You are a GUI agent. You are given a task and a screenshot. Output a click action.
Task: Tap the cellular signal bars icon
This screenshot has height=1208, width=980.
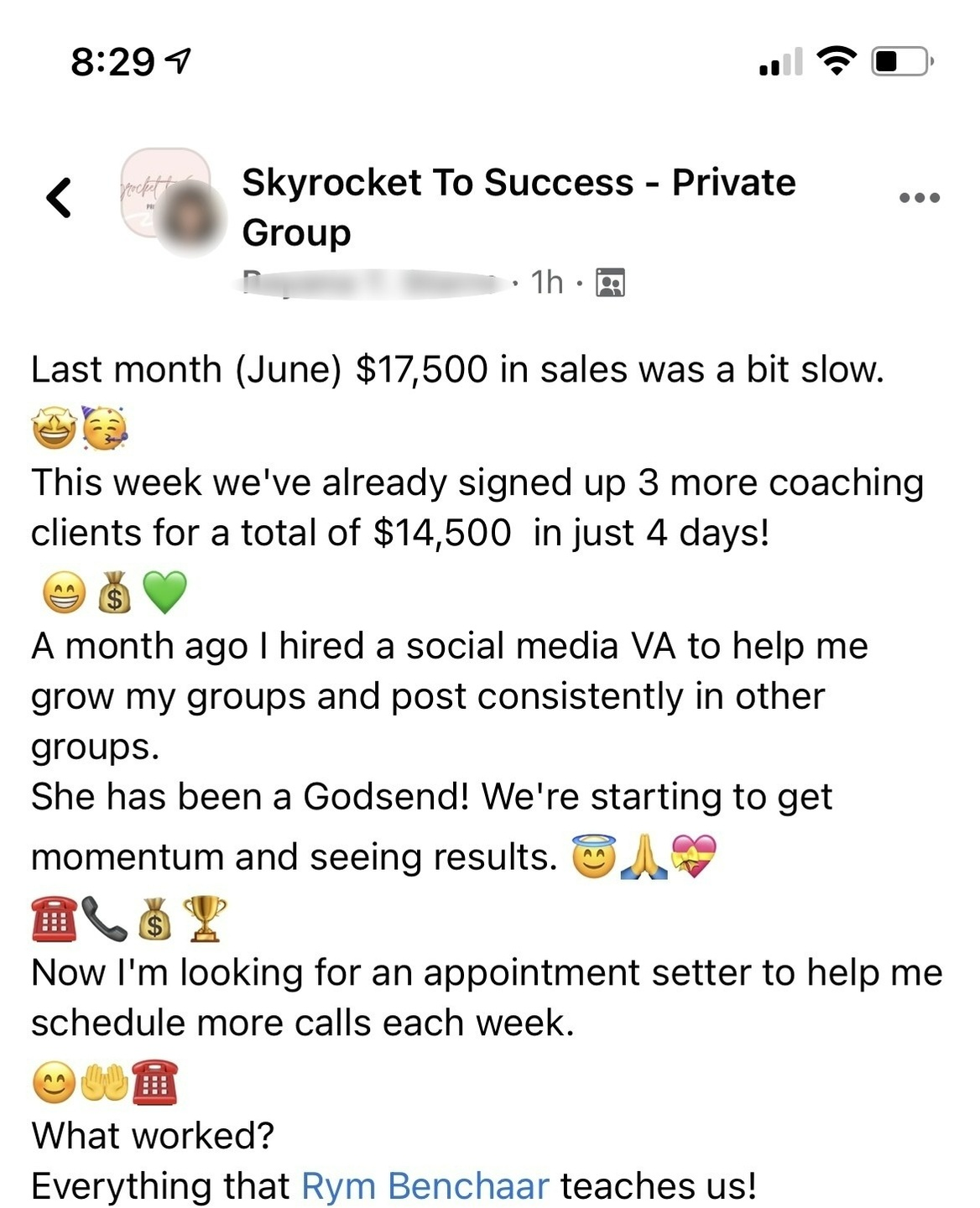780,61
